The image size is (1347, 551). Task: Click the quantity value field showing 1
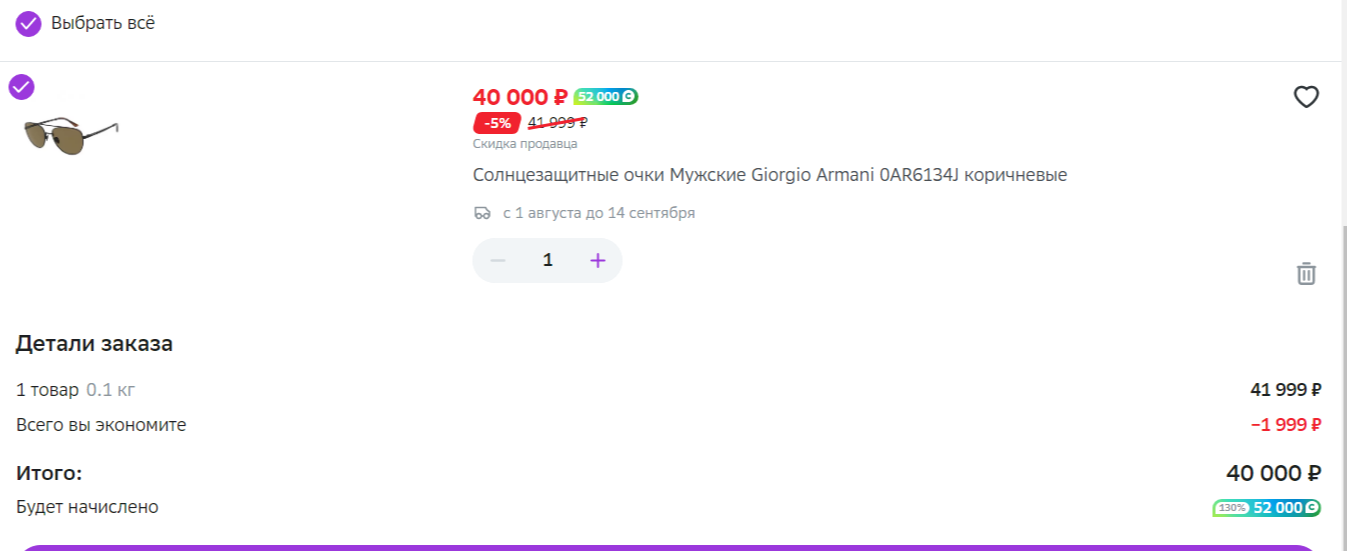(x=547, y=261)
